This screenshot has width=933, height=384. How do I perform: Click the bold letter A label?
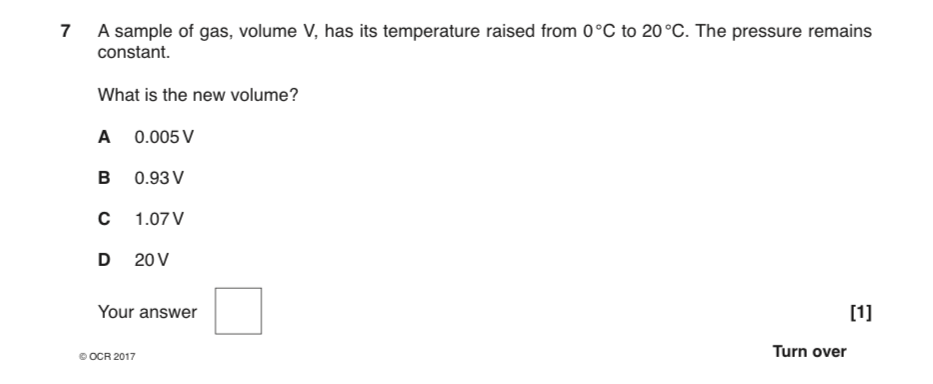tap(104, 138)
